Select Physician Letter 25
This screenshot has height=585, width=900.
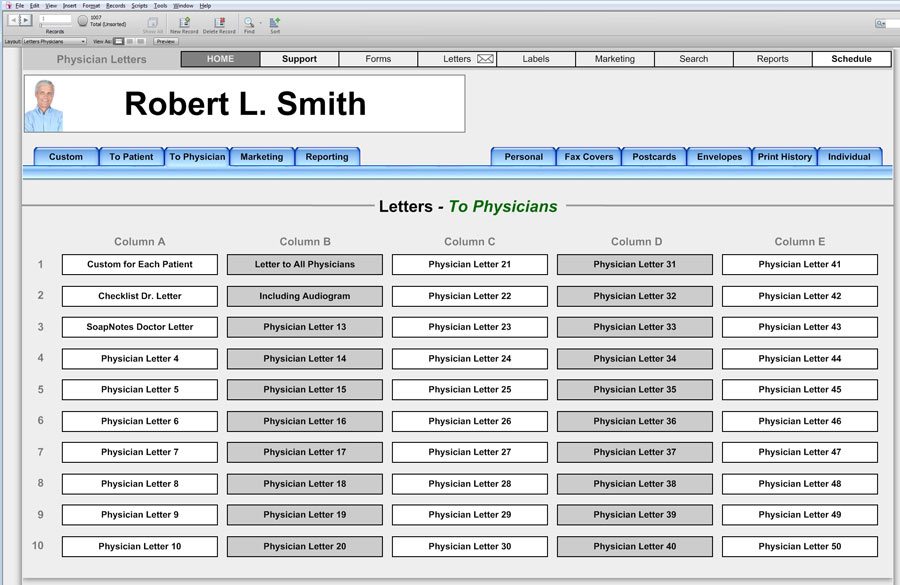click(470, 390)
